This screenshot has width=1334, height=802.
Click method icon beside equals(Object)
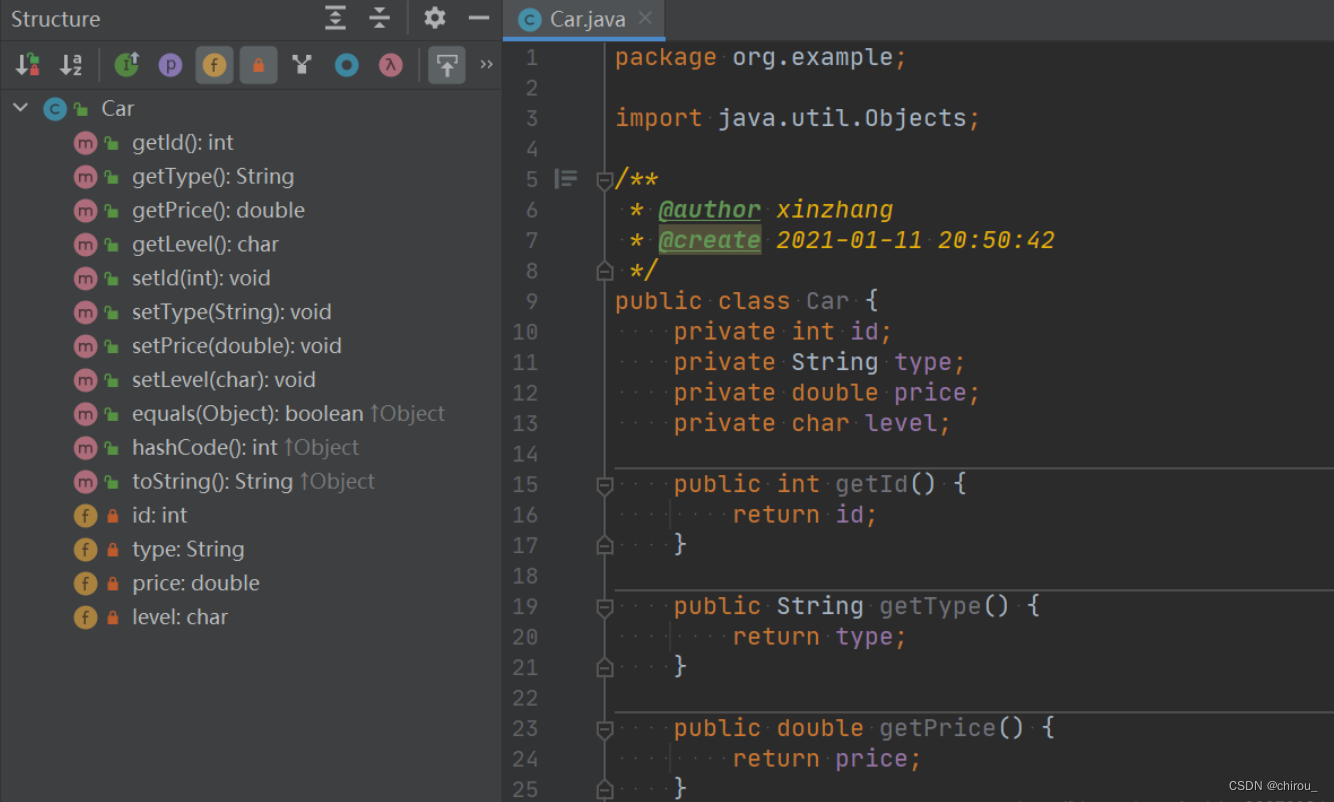85,415
